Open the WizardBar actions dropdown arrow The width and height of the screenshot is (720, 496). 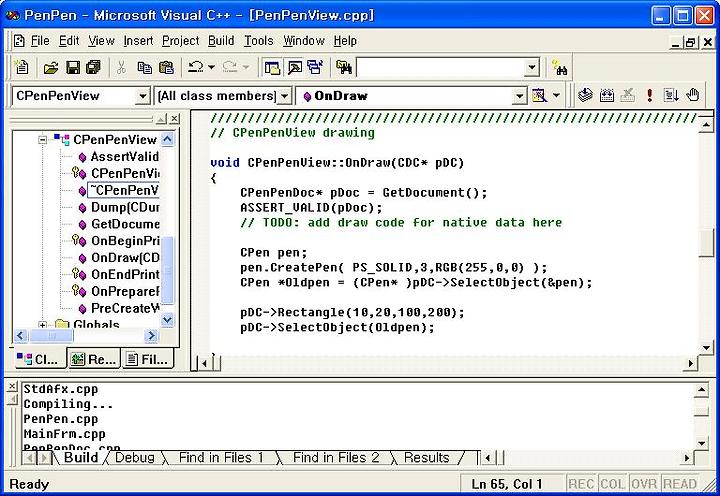click(556, 96)
